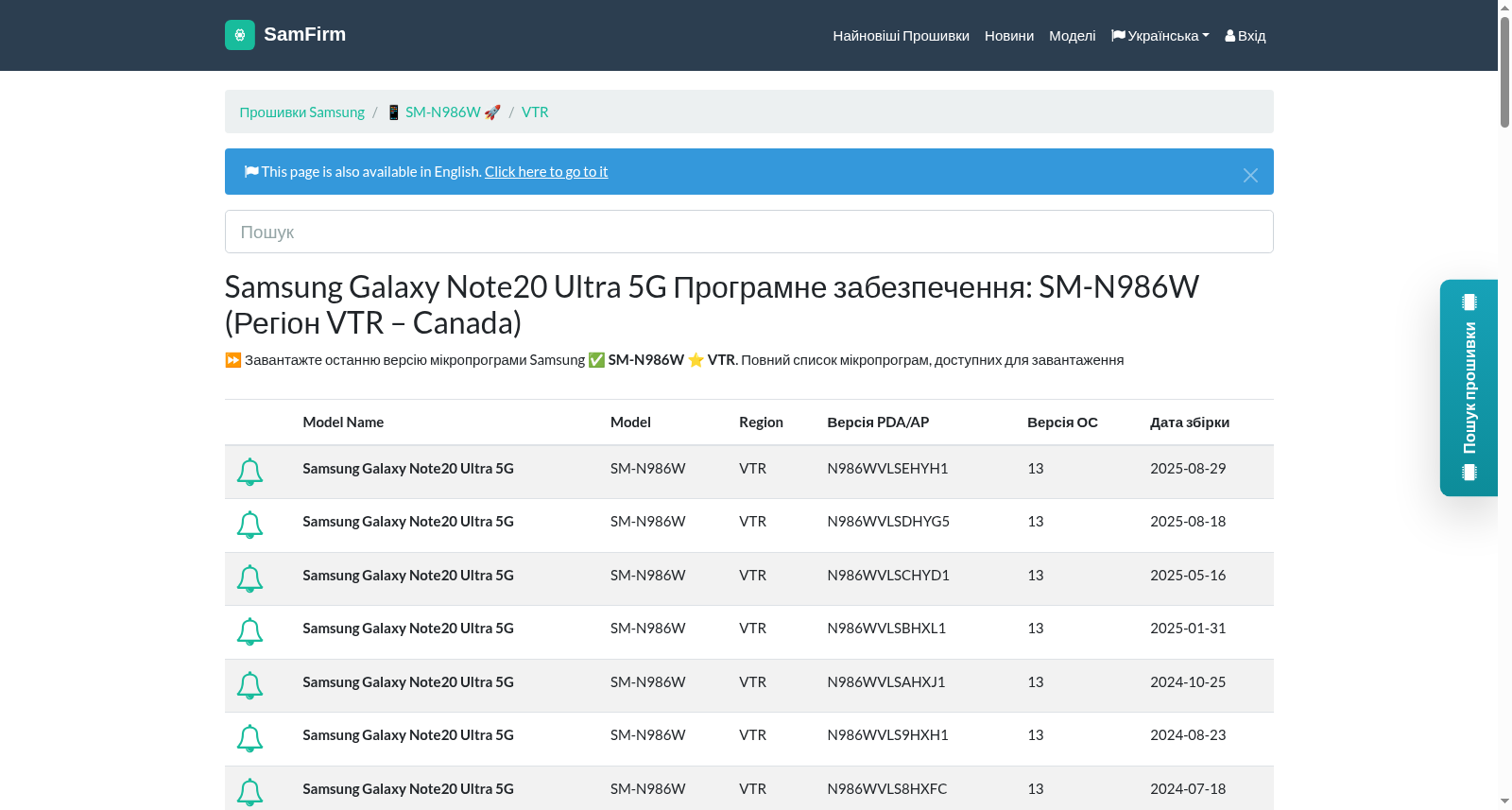Go to Прошивки Samsung breadcrumb

coord(301,112)
